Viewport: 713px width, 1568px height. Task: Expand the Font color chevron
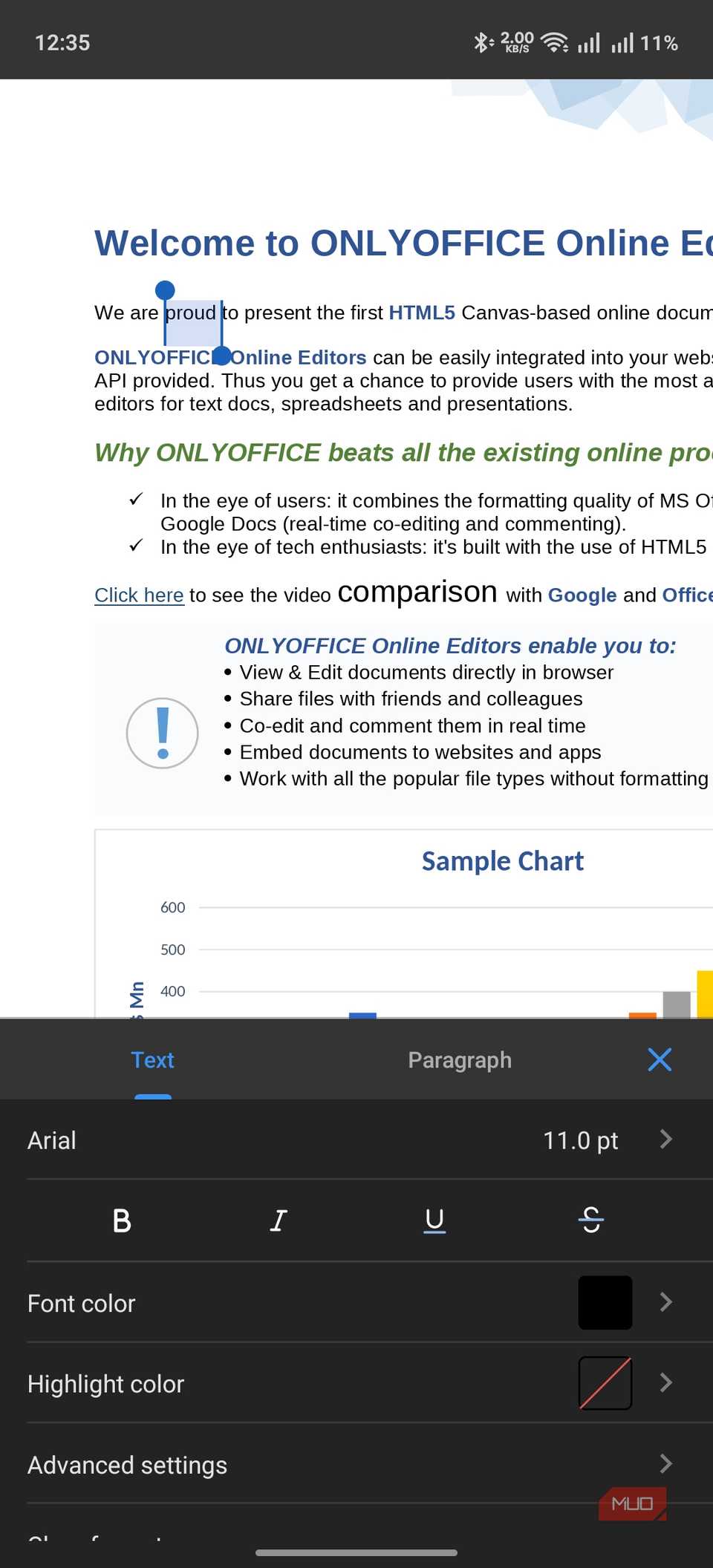pos(666,1301)
